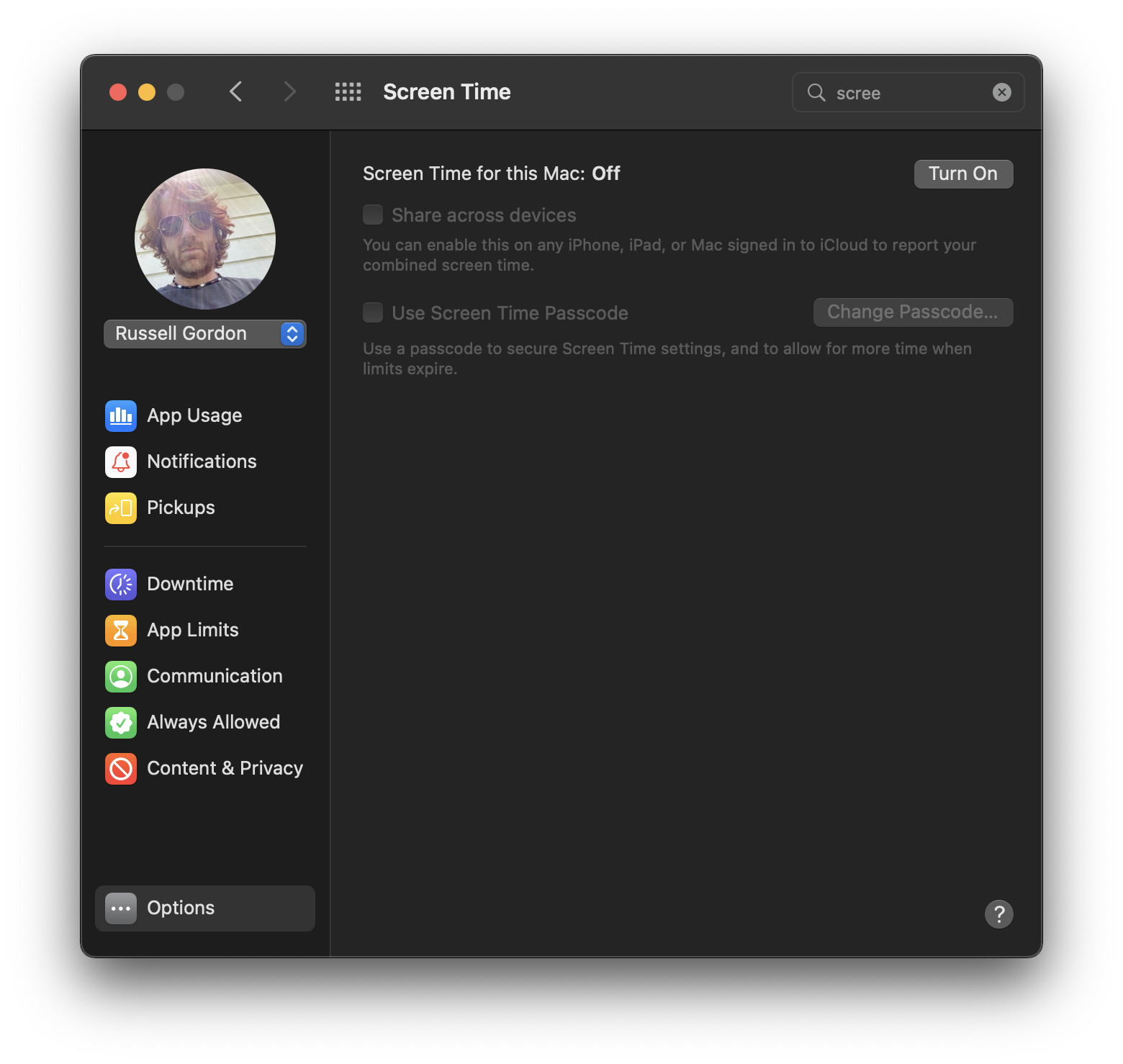Go forward with the right chevron
This screenshot has width=1123, height=1064.
click(289, 92)
